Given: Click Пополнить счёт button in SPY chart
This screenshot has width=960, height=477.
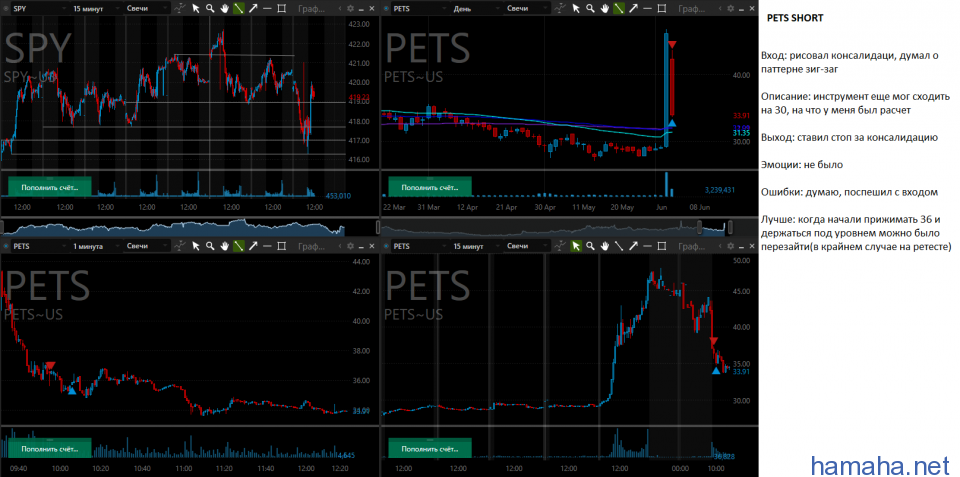Looking at the screenshot, I should coord(50,186).
